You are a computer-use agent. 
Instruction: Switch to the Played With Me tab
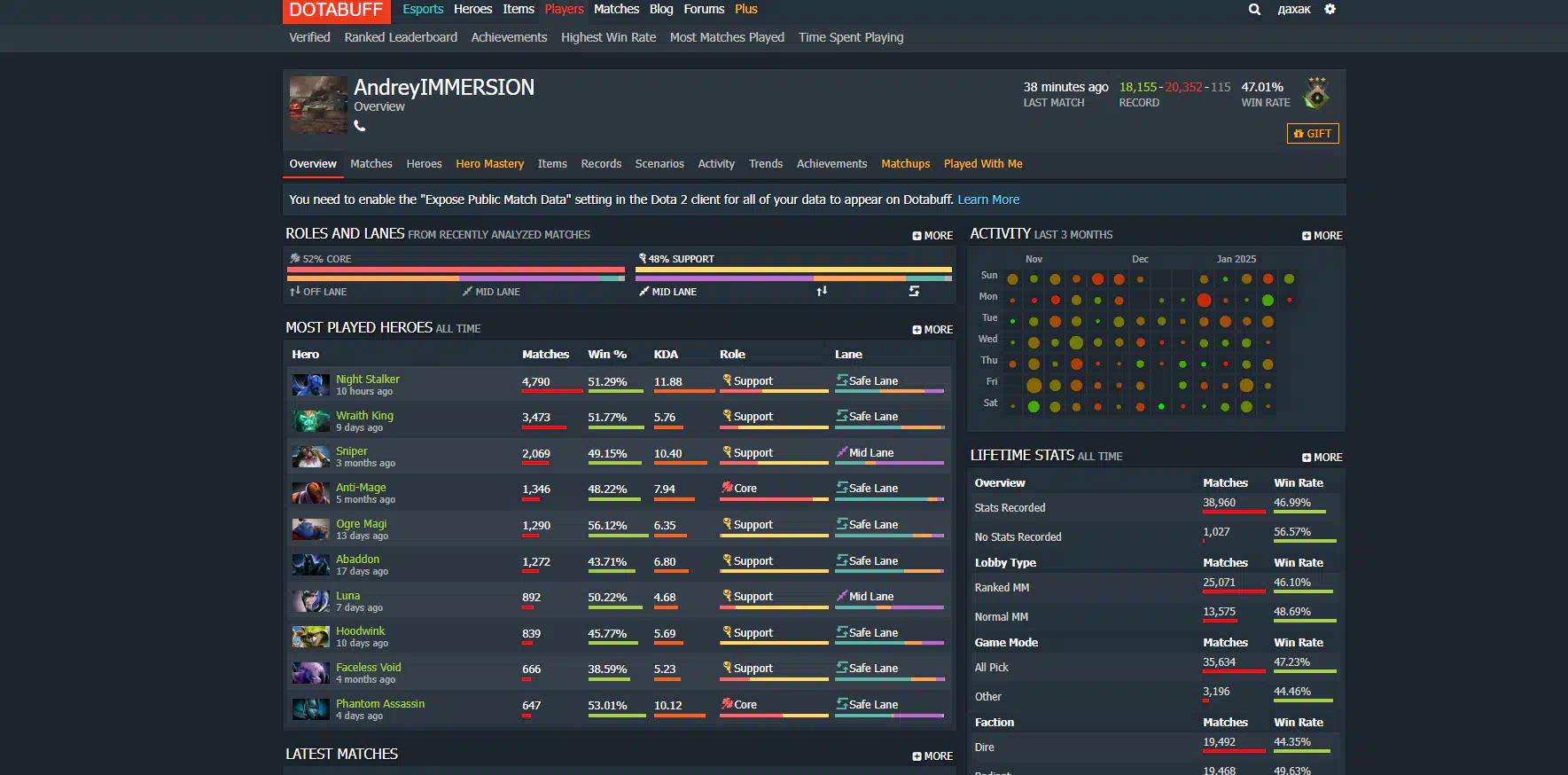click(x=983, y=164)
